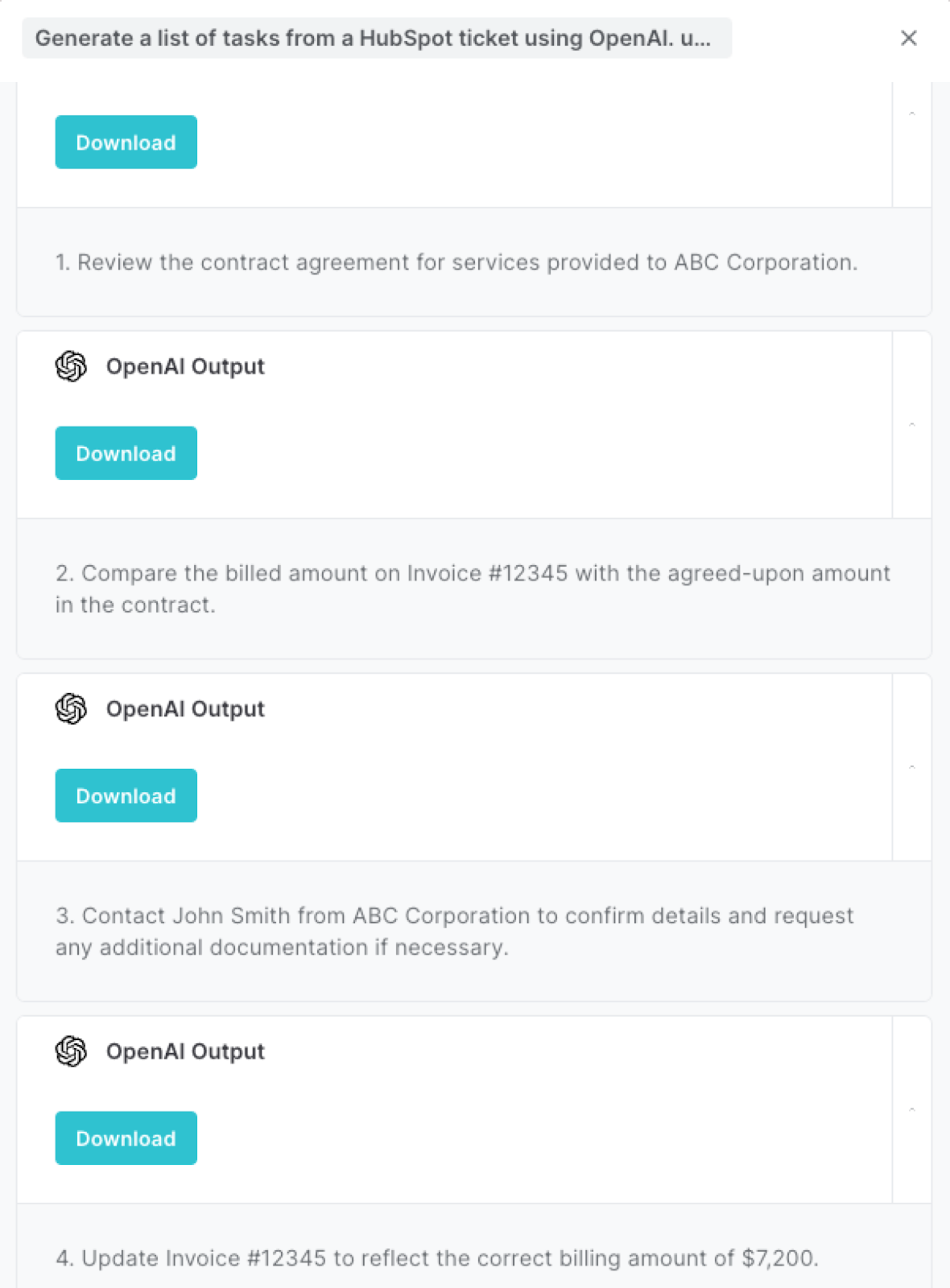Collapse the second OpenAI Output block
Image resolution: width=950 pixels, height=1288 pixels.
click(911, 766)
